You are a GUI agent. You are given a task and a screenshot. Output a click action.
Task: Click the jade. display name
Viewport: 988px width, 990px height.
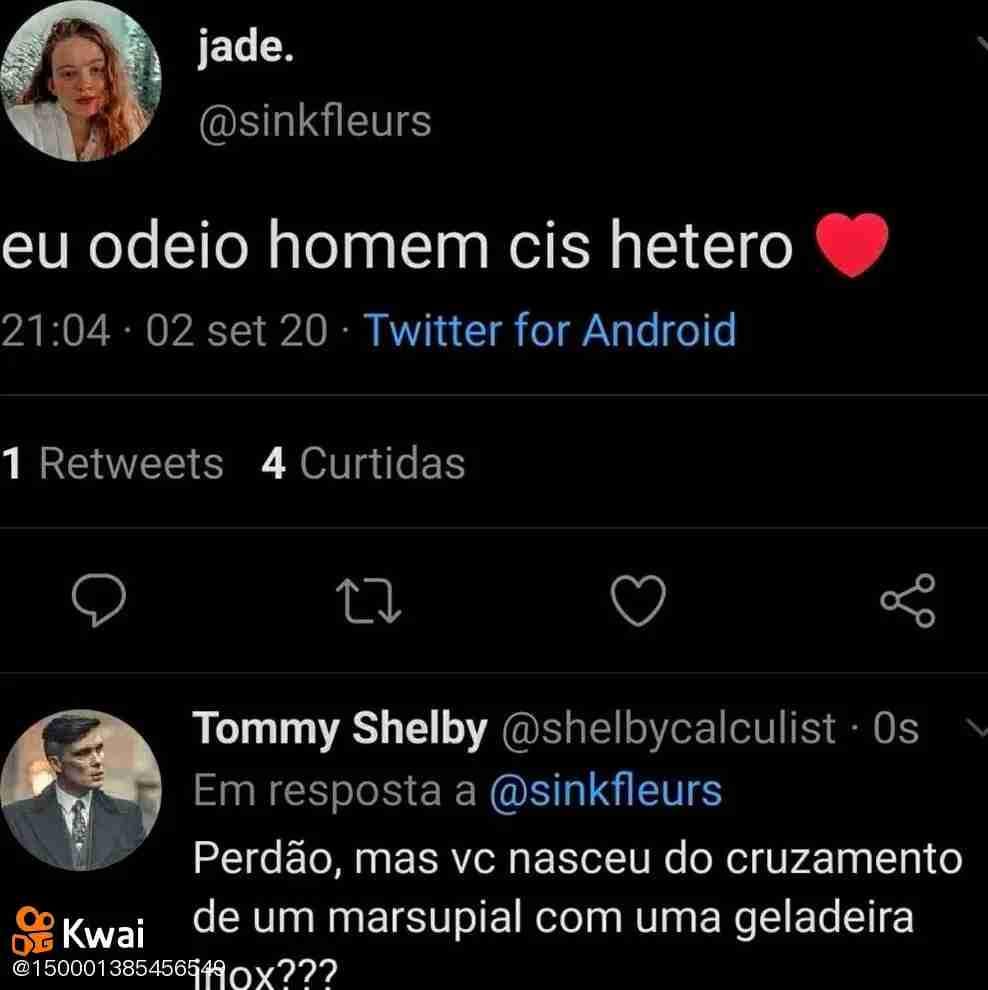(245, 48)
